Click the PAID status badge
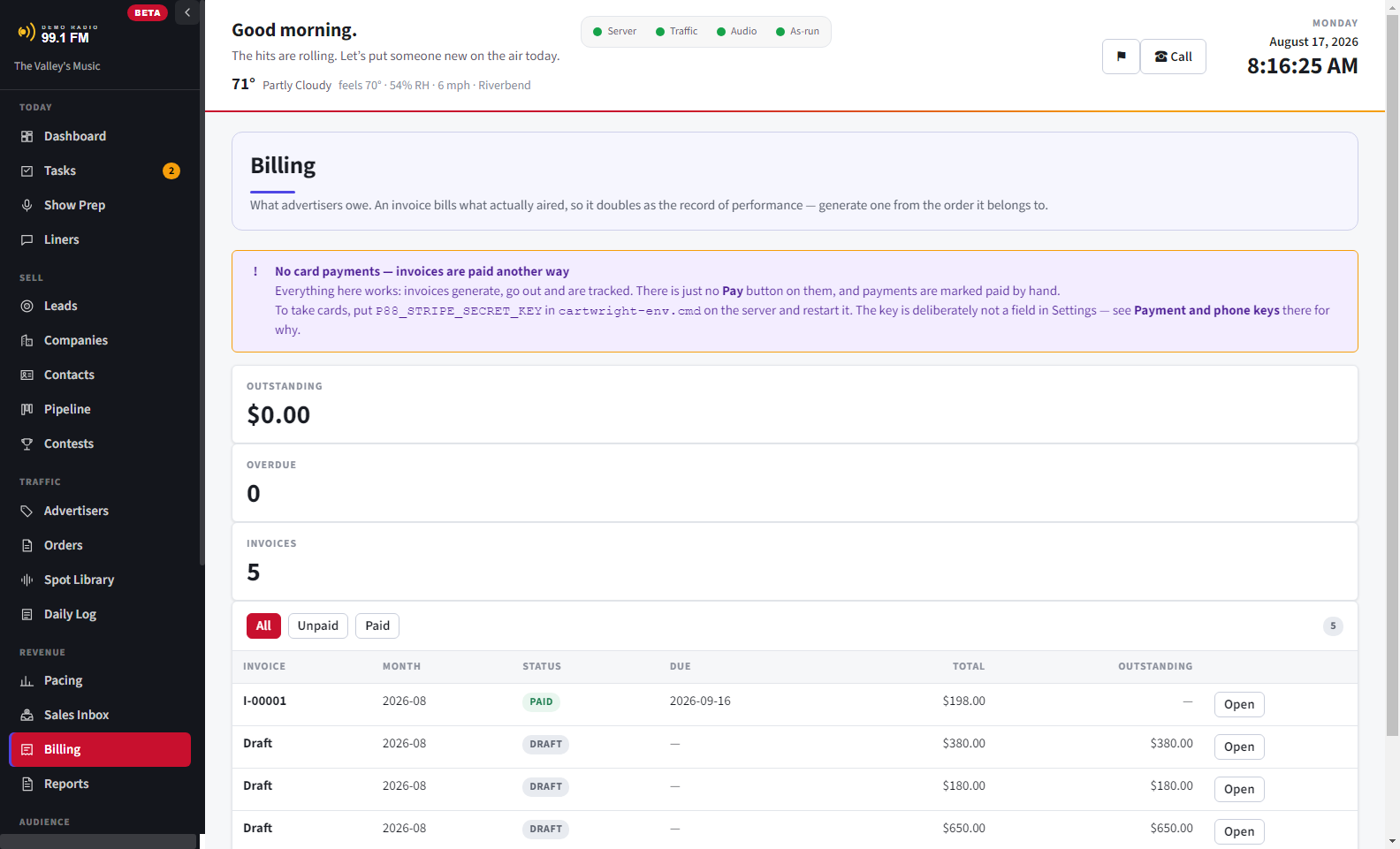Screen dimensions: 1400x849 [541, 701]
